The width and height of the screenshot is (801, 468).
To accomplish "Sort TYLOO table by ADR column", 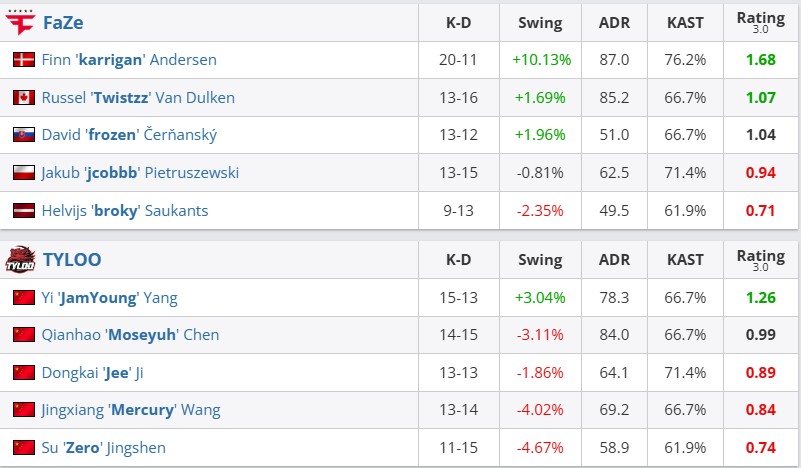I will point(615,260).
